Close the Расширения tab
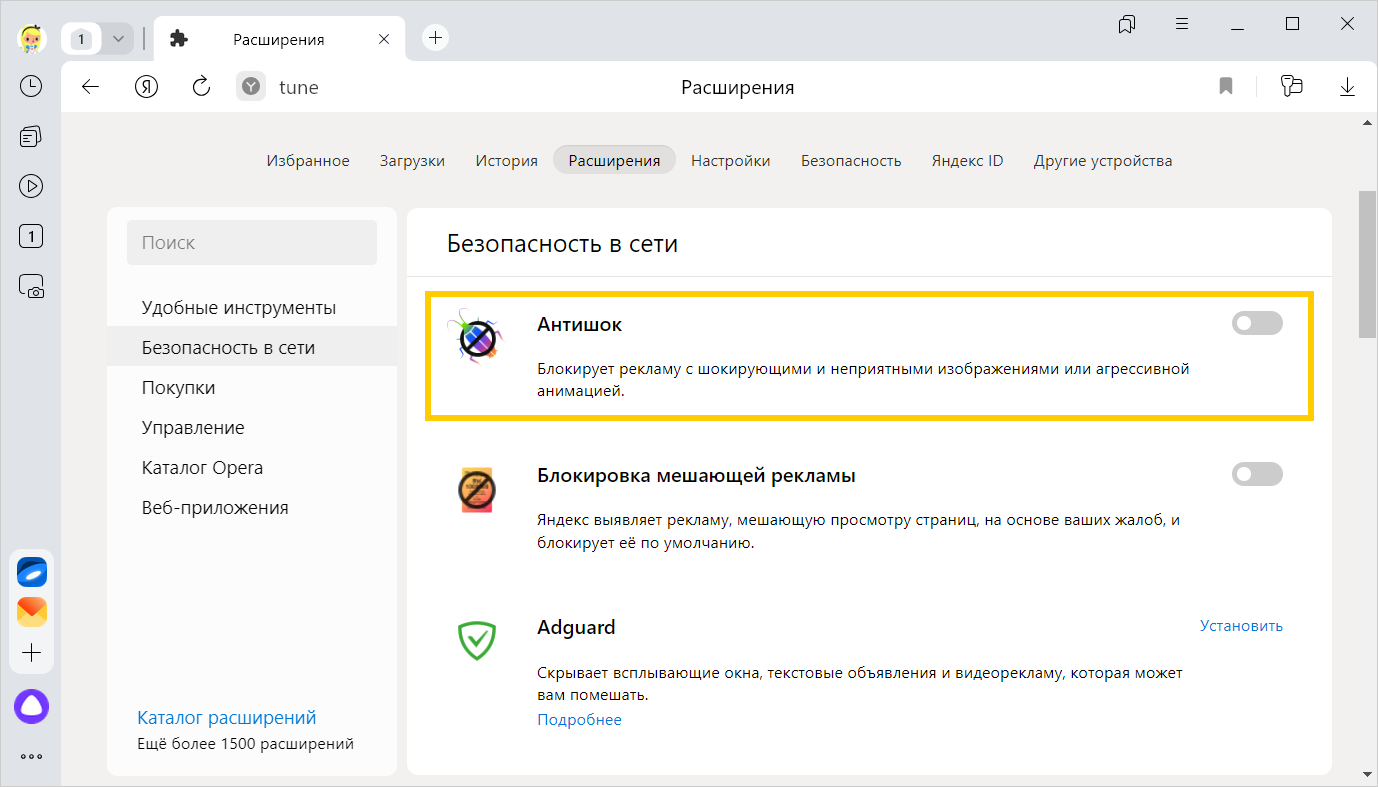Viewport: 1378px width, 787px height. tap(384, 39)
